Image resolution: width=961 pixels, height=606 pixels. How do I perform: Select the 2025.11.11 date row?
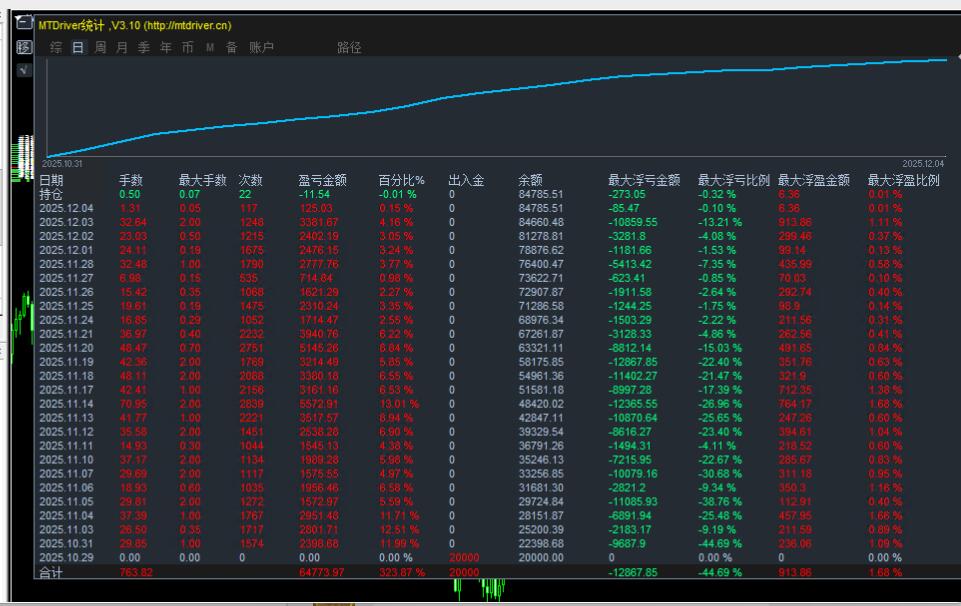(66, 446)
